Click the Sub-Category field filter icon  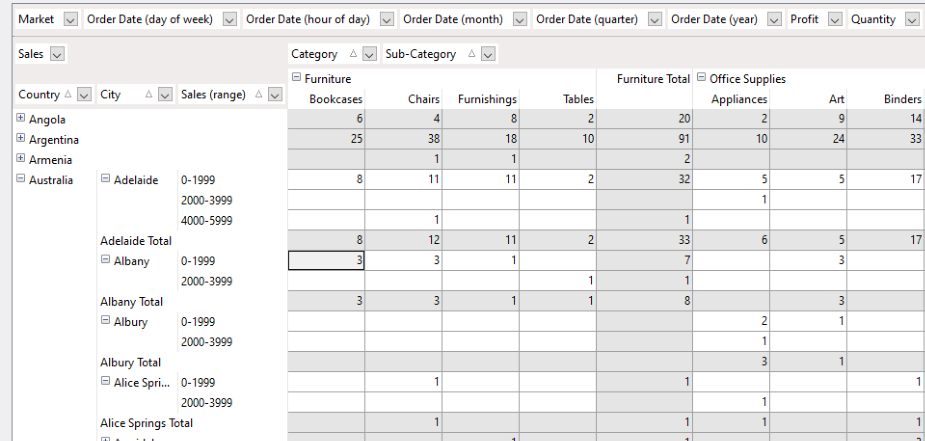tap(488, 54)
